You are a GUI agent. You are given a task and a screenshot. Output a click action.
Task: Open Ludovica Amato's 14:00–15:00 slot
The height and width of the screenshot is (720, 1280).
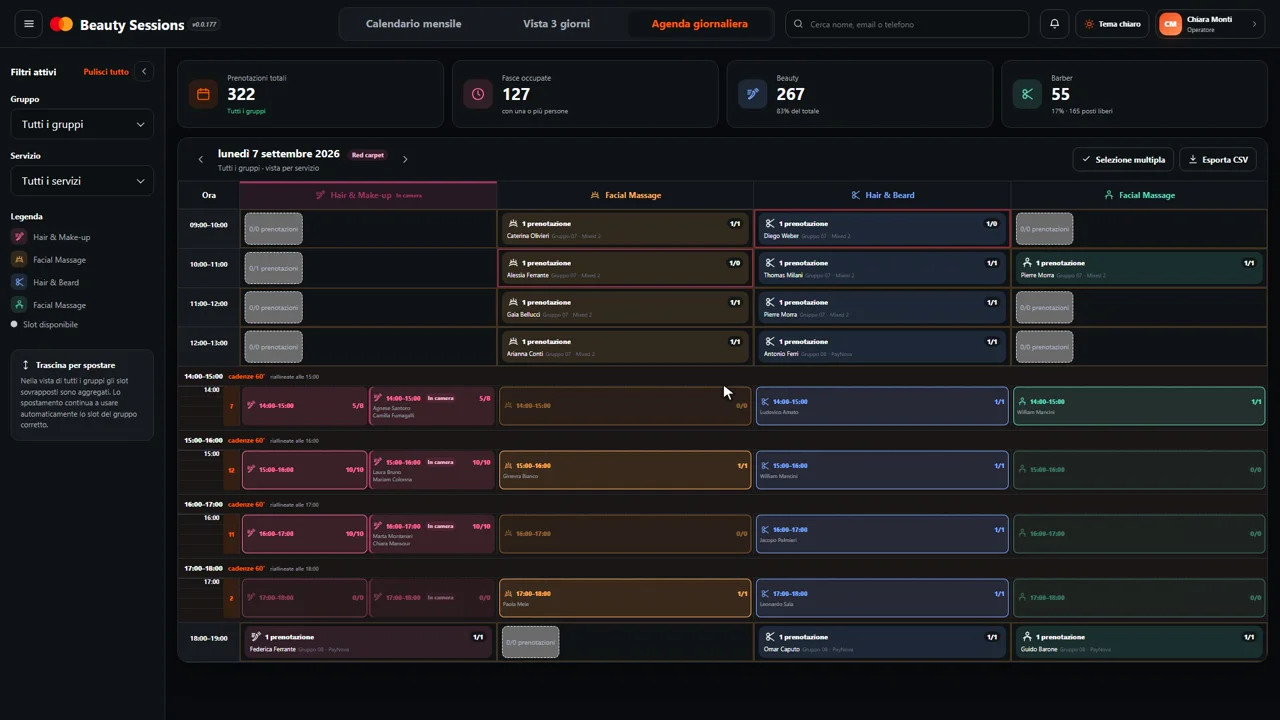click(881, 406)
